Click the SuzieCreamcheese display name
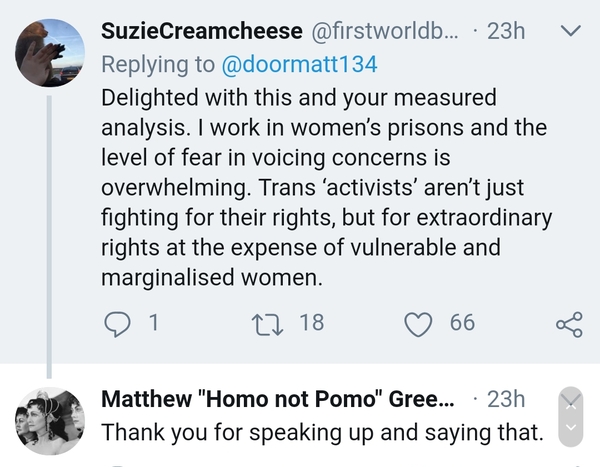This screenshot has height=467, width=600. pyautogui.click(x=205, y=31)
